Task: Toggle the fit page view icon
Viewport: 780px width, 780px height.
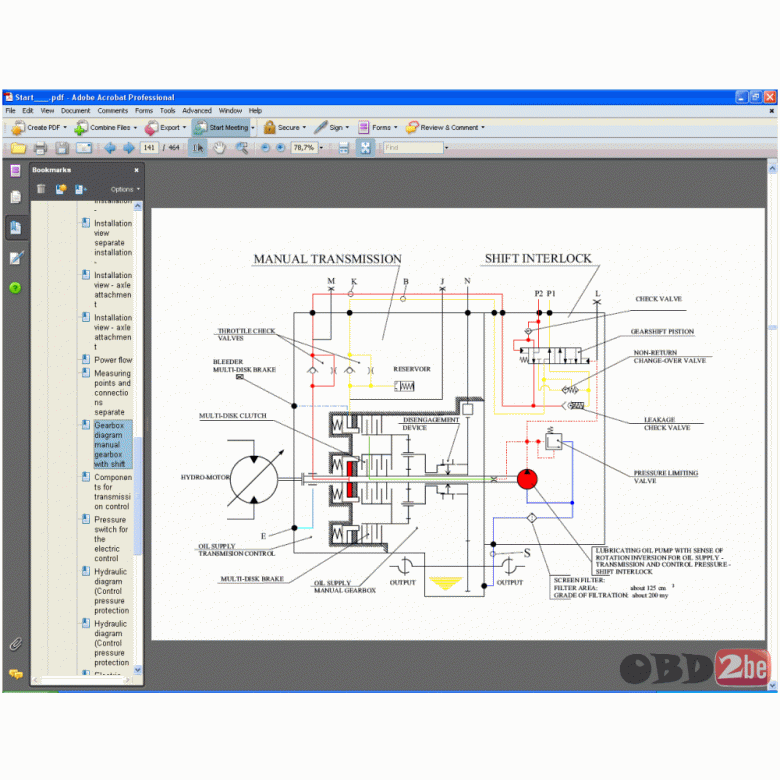Action: [x=366, y=148]
